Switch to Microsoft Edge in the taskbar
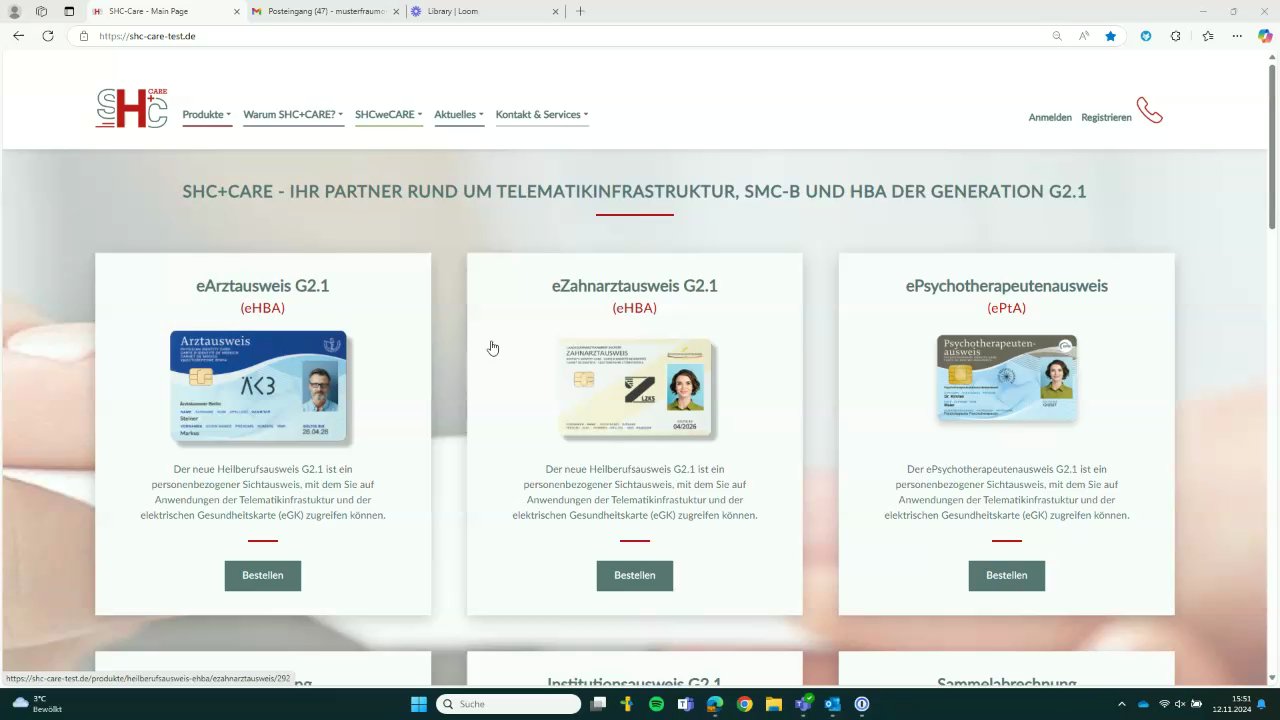Screen dimensions: 1280x720 click(715, 704)
